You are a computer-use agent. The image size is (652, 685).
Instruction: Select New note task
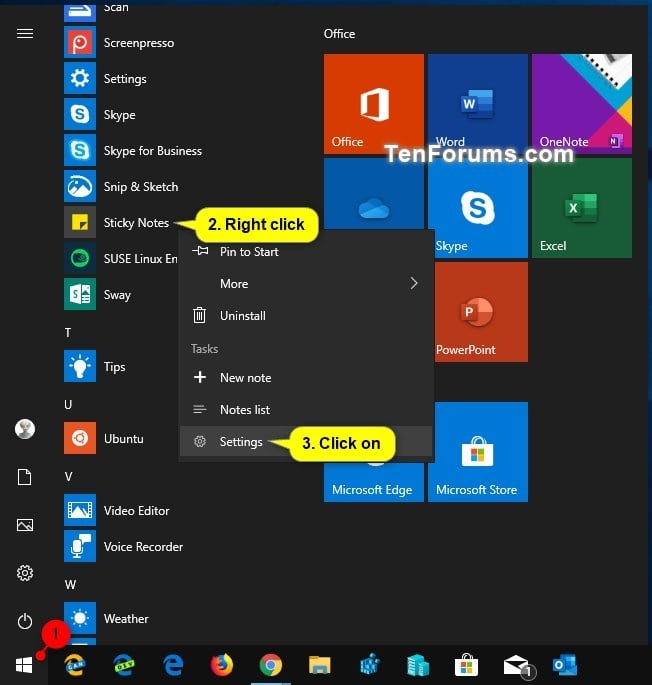[x=306, y=377]
